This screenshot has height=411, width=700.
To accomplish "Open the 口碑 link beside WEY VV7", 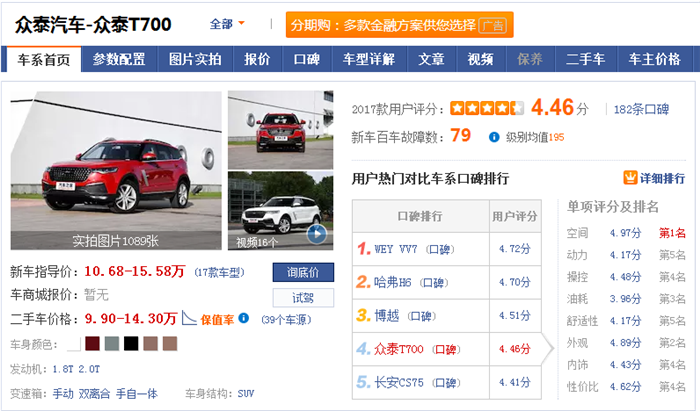I will 439,249.
